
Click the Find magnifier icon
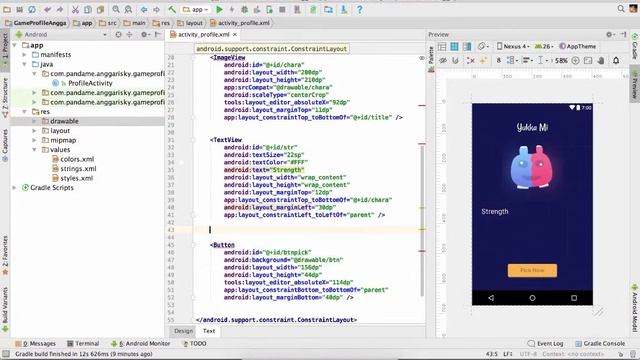[116, 9]
